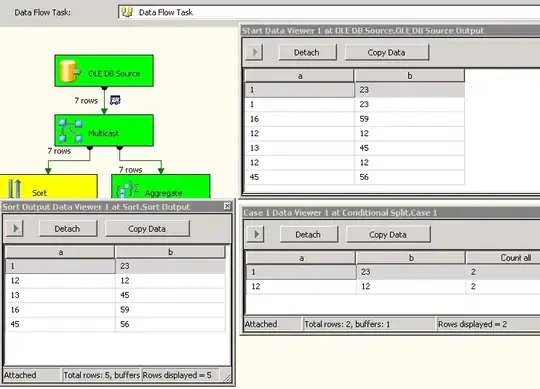The width and height of the screenshot is (540, 389).
Task: Select the OLE DB Source component
Action: tap(104, 71)
